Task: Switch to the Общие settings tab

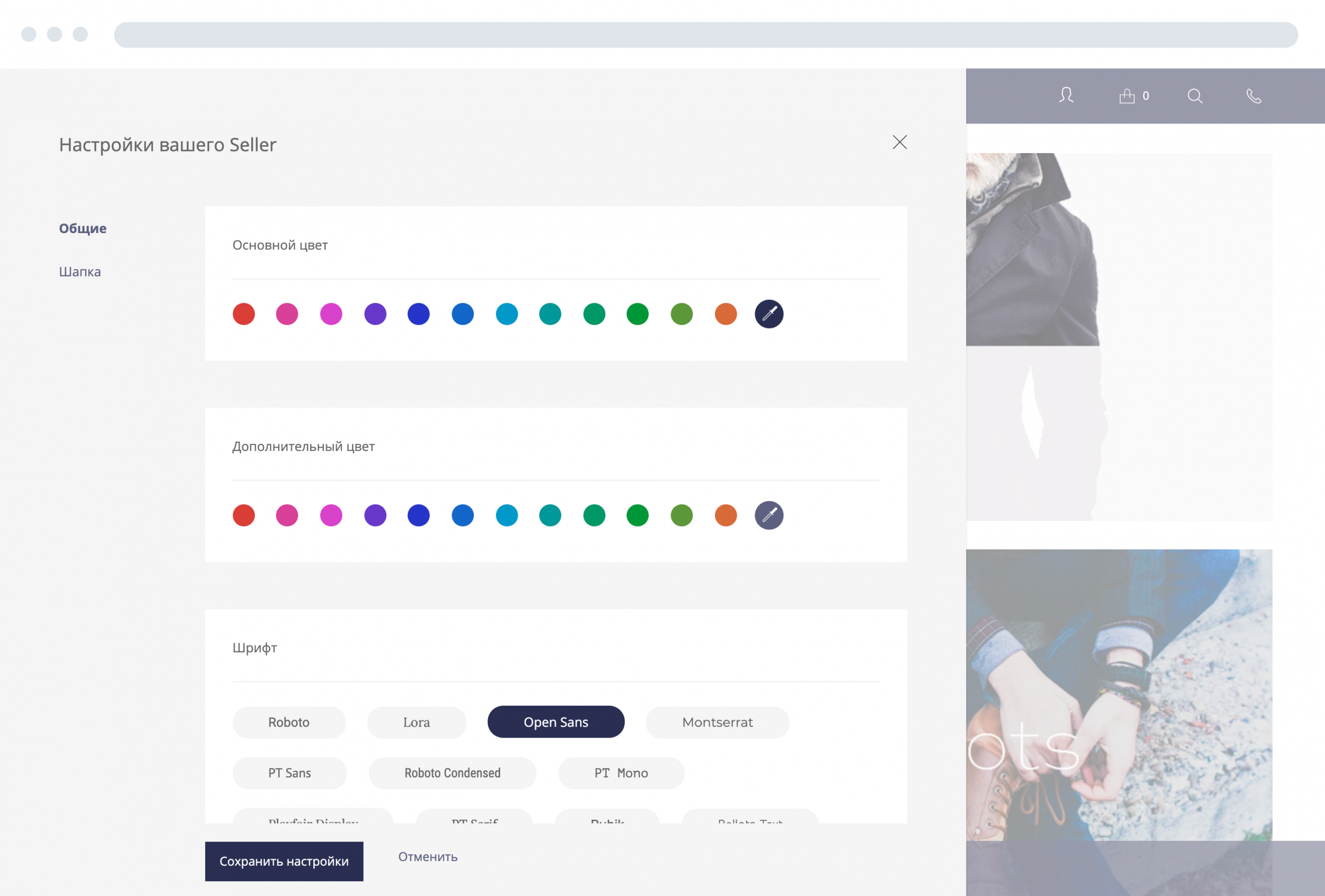Action: coord(83,228)
